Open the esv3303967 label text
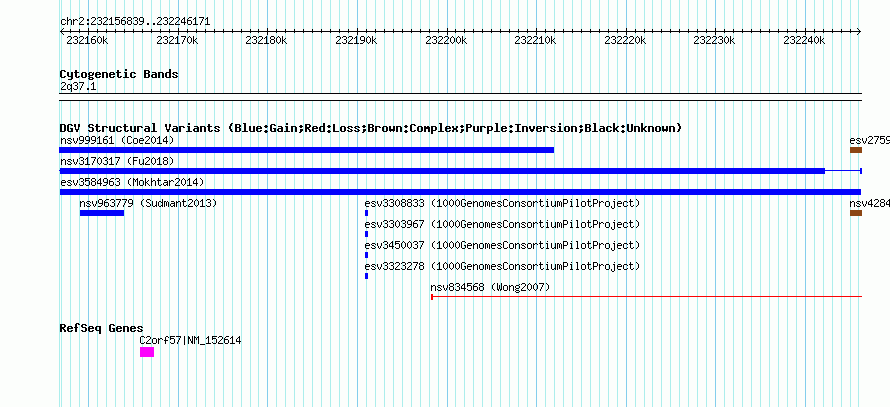 [502, 224]
